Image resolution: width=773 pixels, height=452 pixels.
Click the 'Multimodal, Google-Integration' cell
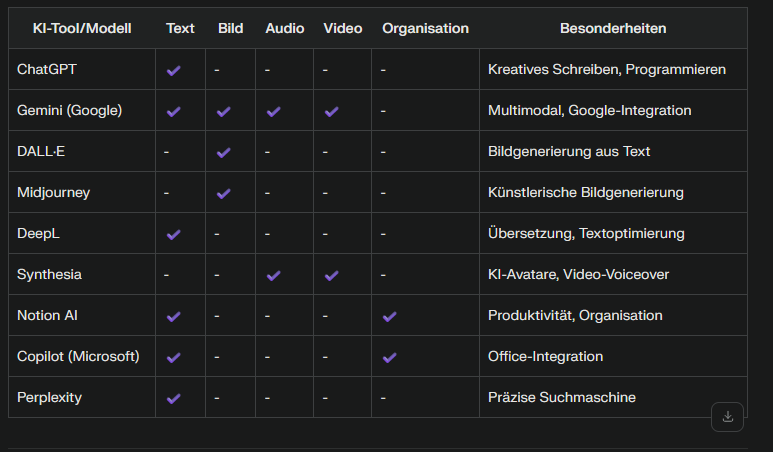pos(589,110)
